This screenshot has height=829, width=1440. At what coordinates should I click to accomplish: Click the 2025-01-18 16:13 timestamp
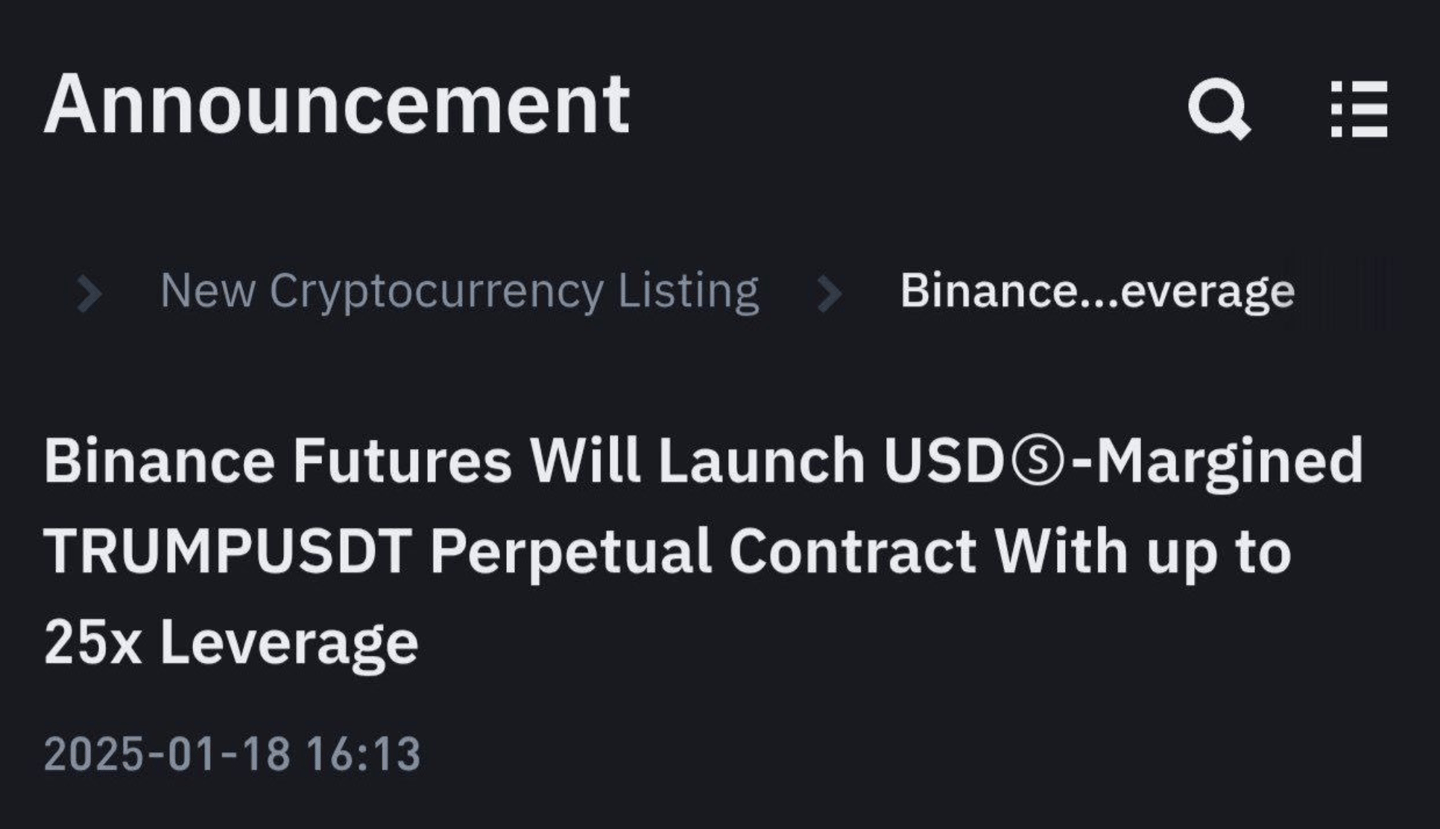(232, 754)
